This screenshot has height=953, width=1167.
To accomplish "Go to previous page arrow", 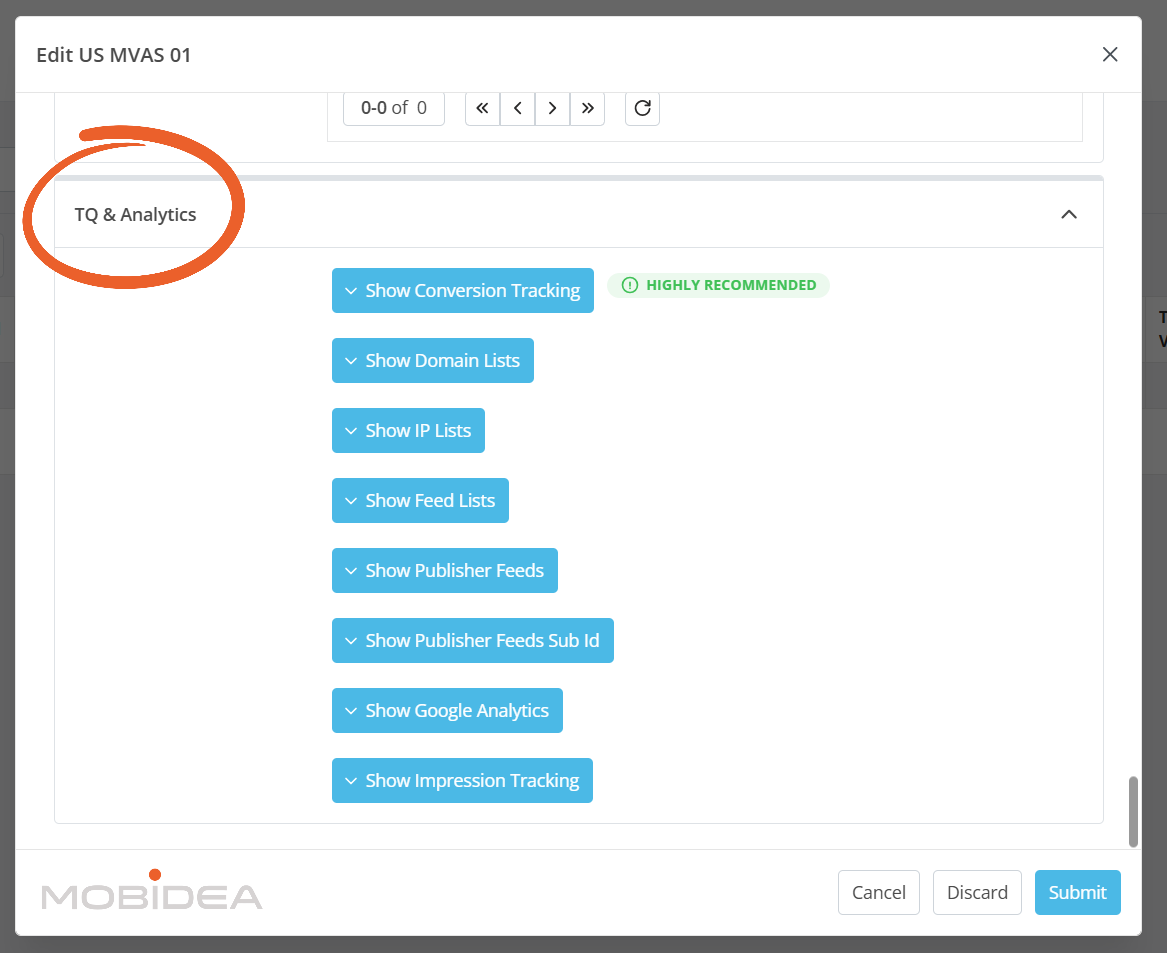I will [x=517, y=108].
